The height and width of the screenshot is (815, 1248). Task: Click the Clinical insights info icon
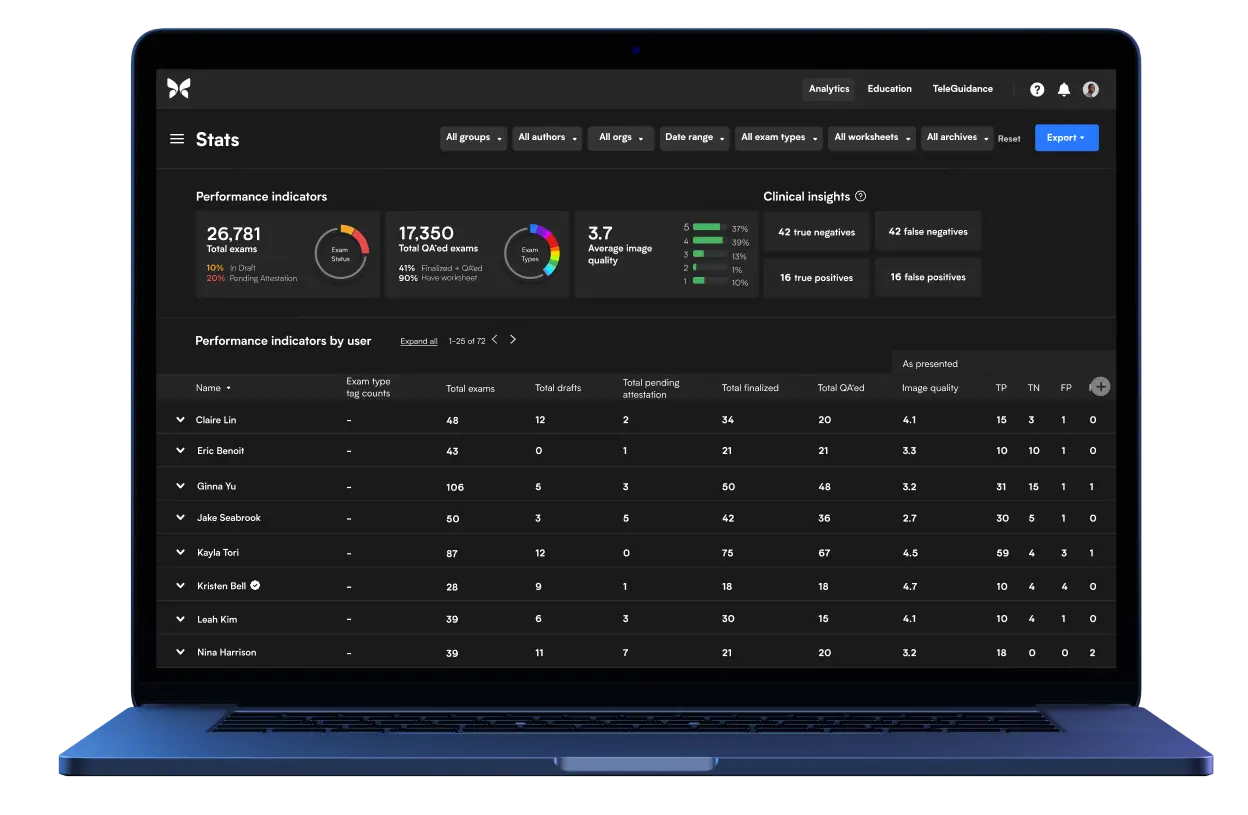pyautogui.click(x=861, y=197)
